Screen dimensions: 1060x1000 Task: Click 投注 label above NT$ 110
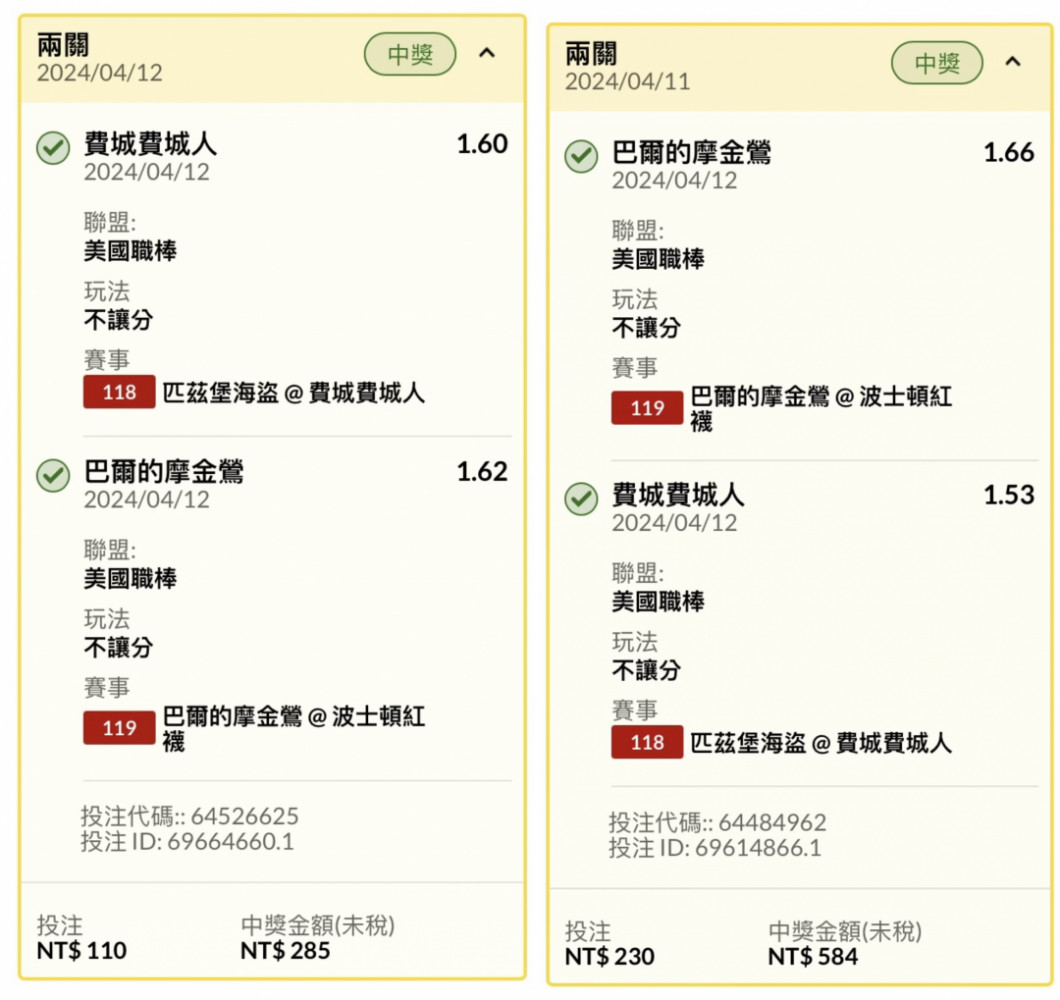click(x=59, y=925)
